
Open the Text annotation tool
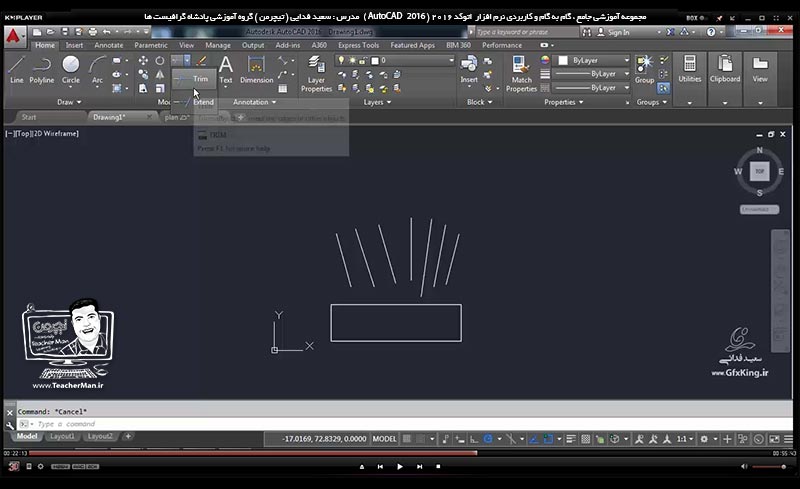point(226,69)
